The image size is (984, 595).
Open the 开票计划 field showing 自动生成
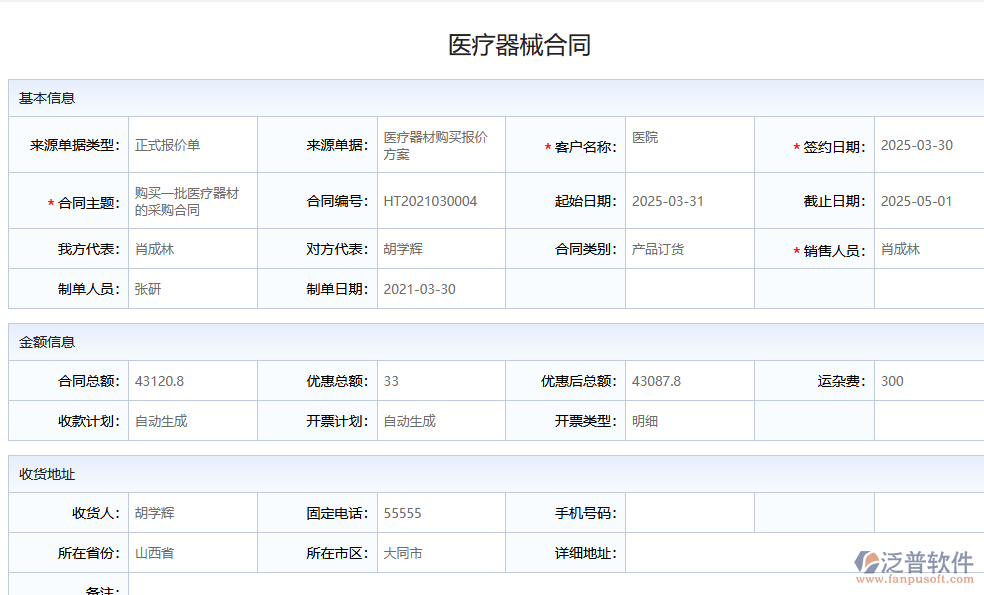tap(441, 421)
